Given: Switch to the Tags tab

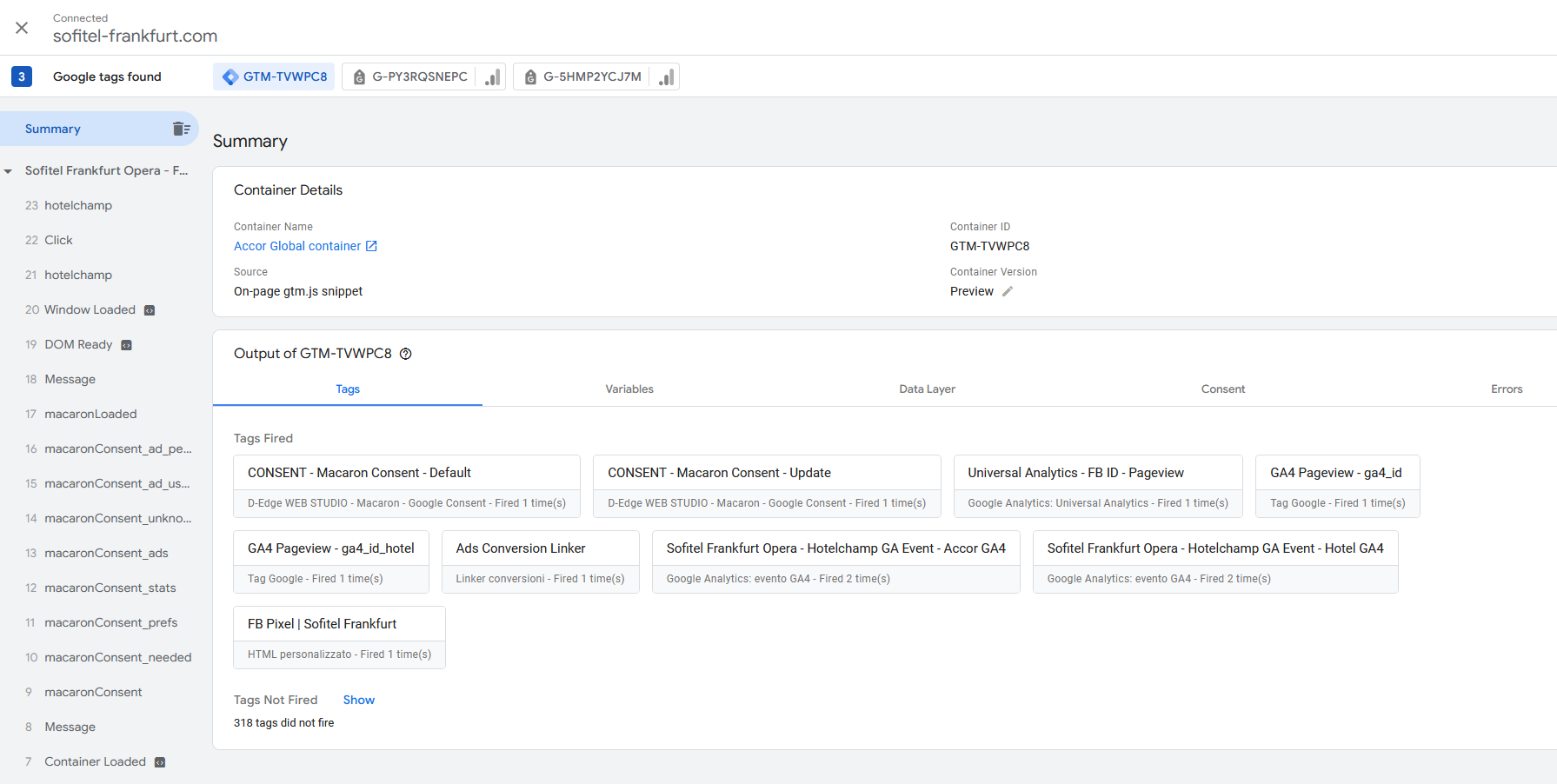Looking at the screenshot, I should click(x=348, y=389).
